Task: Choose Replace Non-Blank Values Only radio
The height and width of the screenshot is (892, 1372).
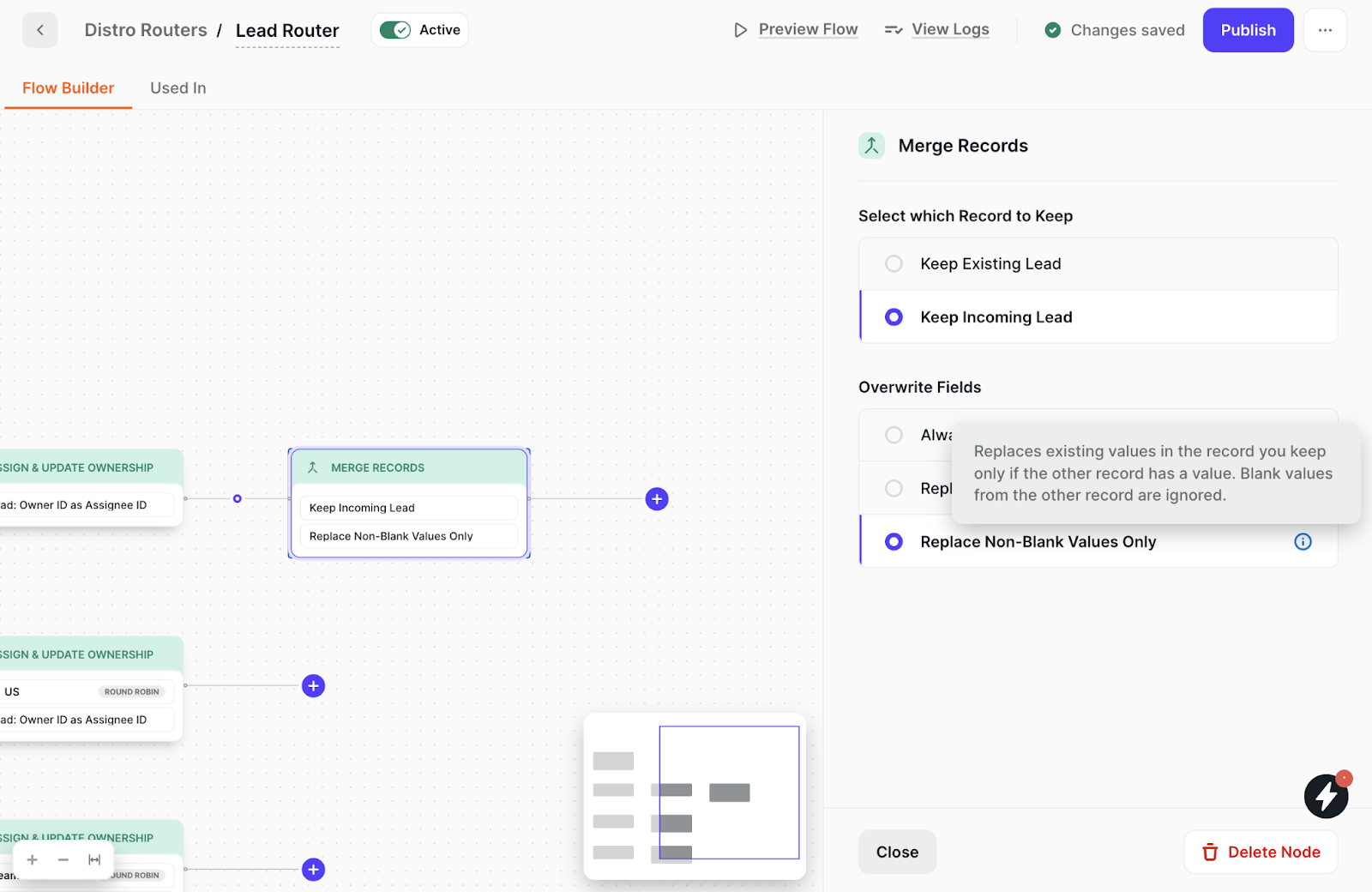Action: click(x=894, y=542)
